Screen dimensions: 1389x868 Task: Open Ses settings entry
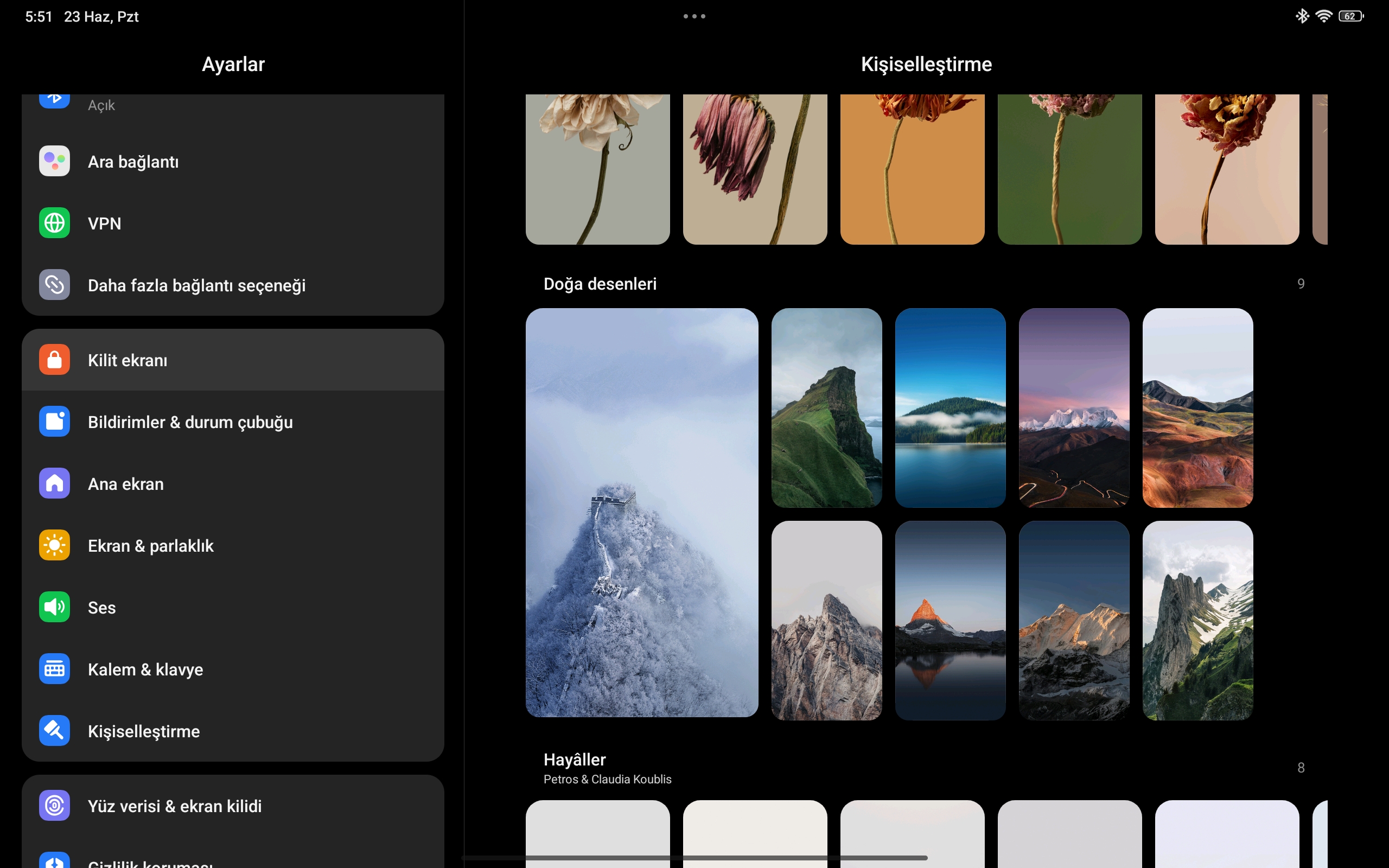(233, 608)
